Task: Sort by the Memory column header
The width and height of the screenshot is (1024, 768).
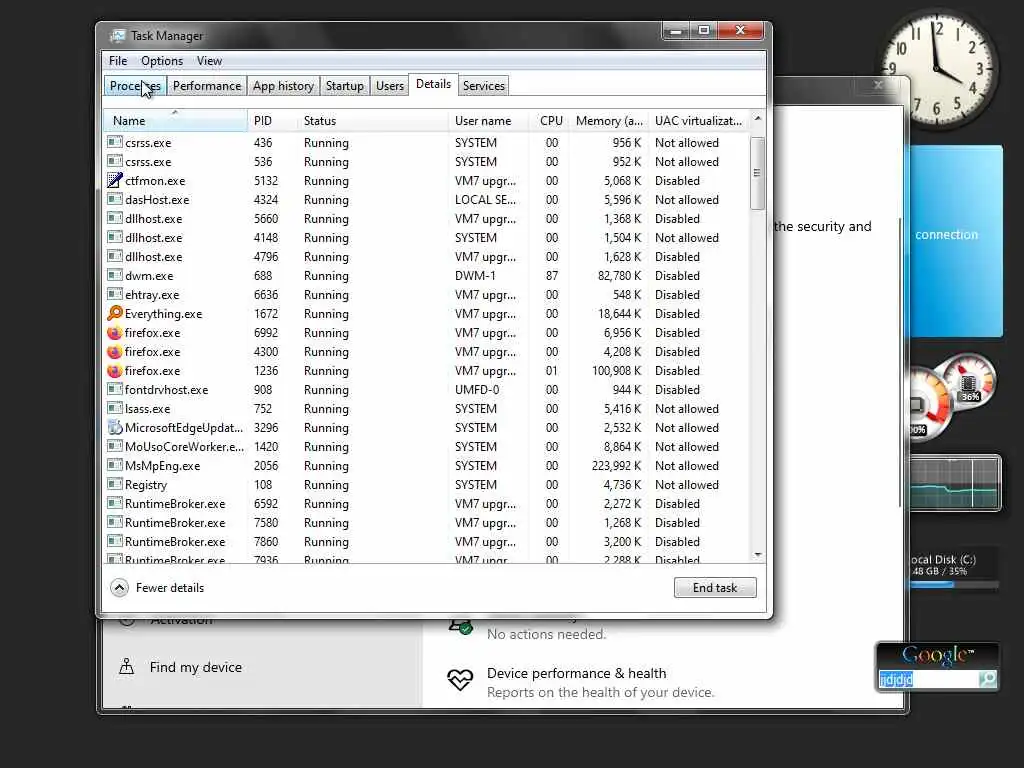Action: 609,121
